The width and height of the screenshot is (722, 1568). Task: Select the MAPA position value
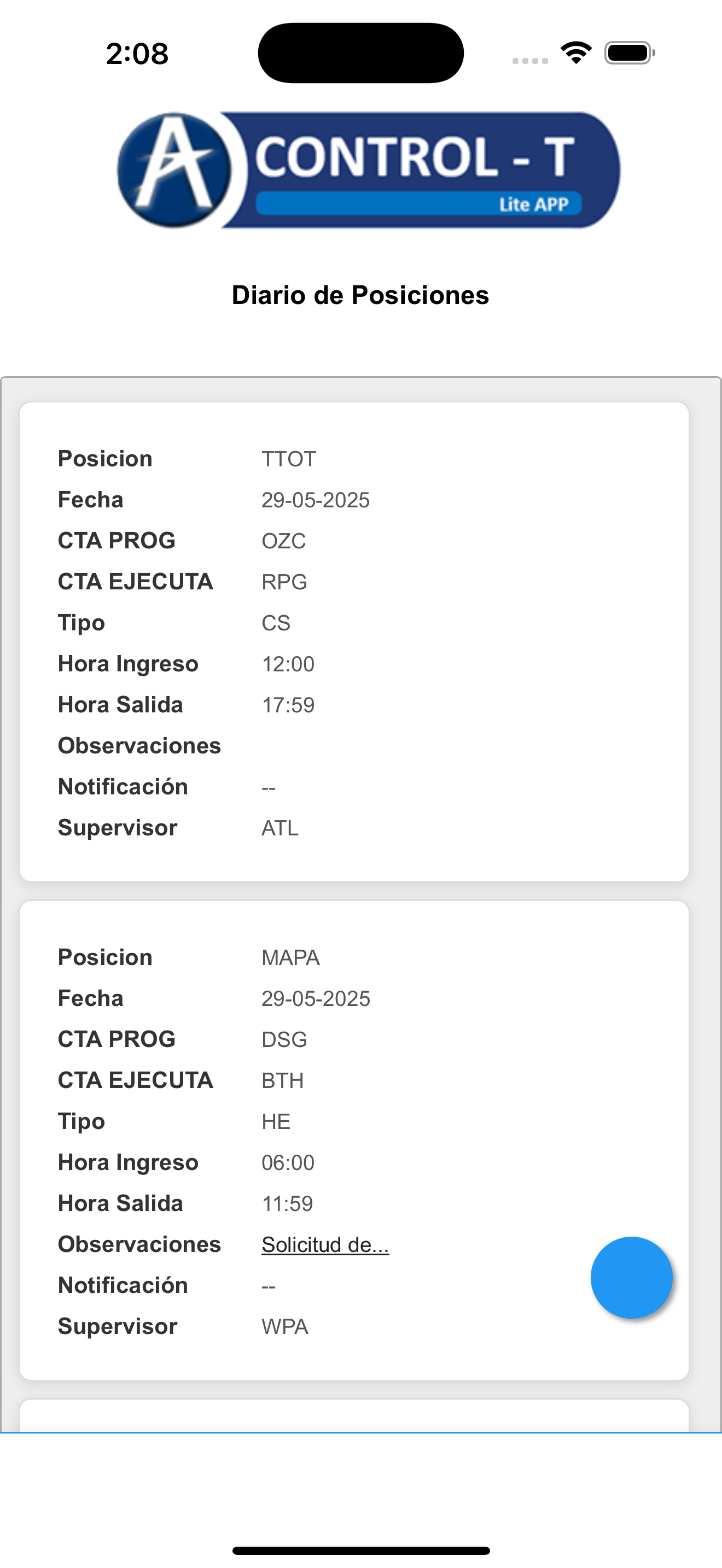(290, 957)
